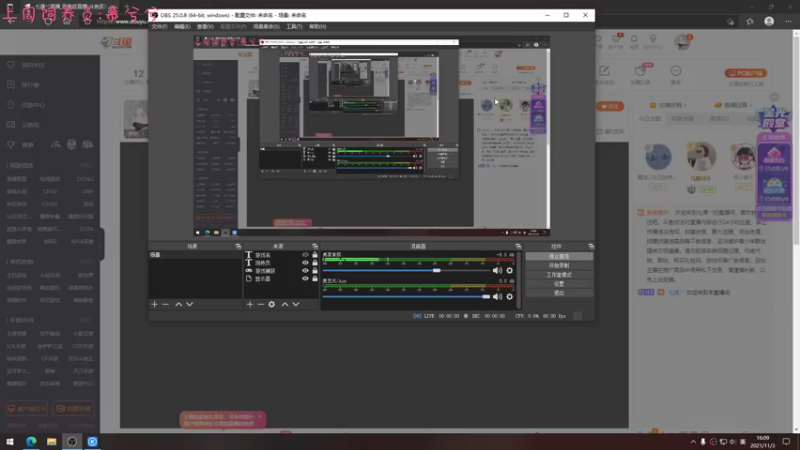
Task: Click the Audio Mixer vertical scrollbar
Action: 519,280
